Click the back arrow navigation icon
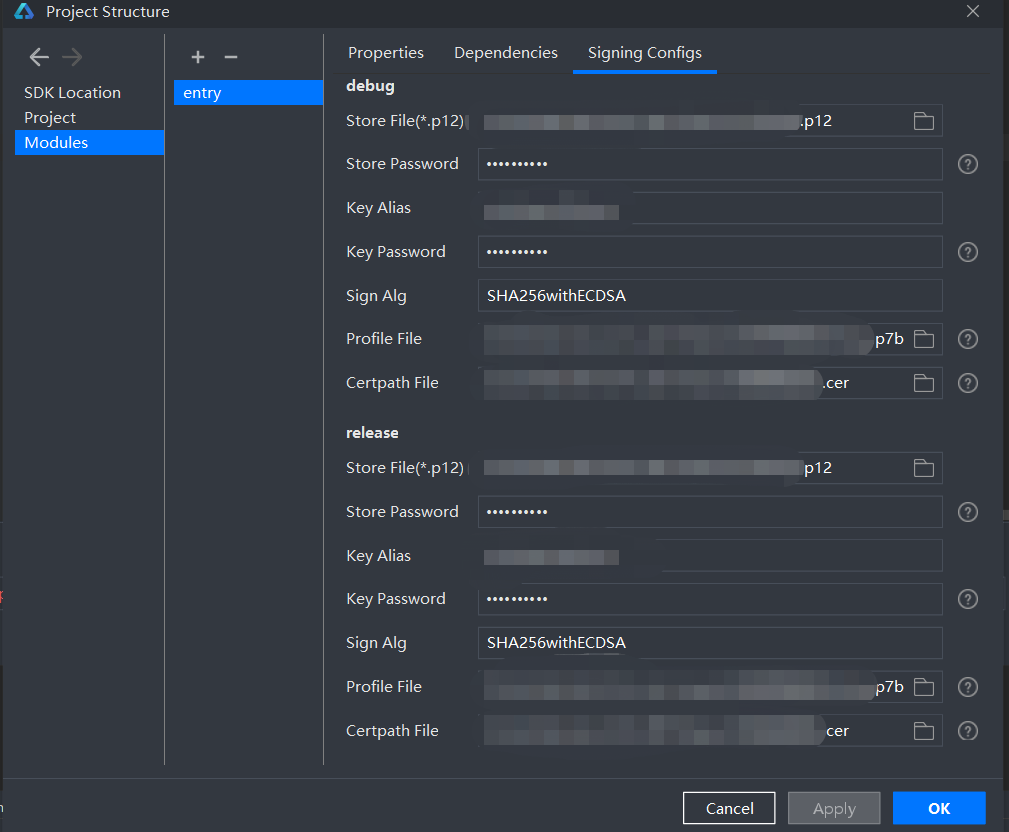Image resolution: width=1009 pixels, height=832 pixels. 39,57
